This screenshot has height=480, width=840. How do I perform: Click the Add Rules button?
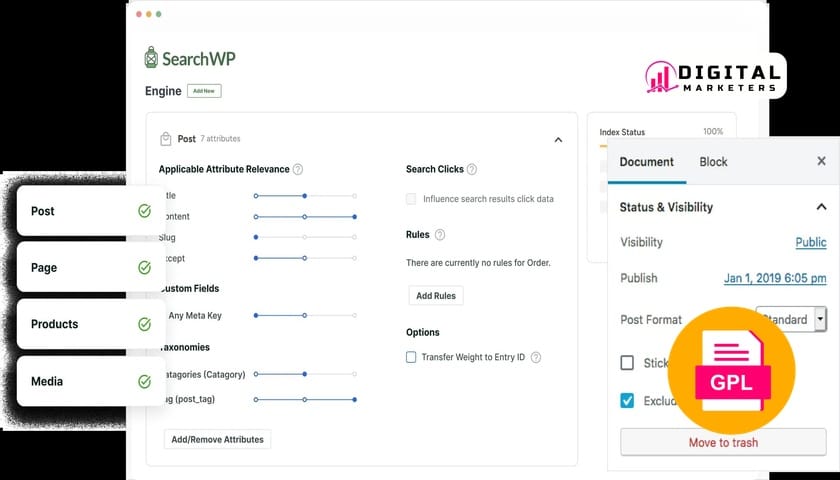(x=436, y=296)
